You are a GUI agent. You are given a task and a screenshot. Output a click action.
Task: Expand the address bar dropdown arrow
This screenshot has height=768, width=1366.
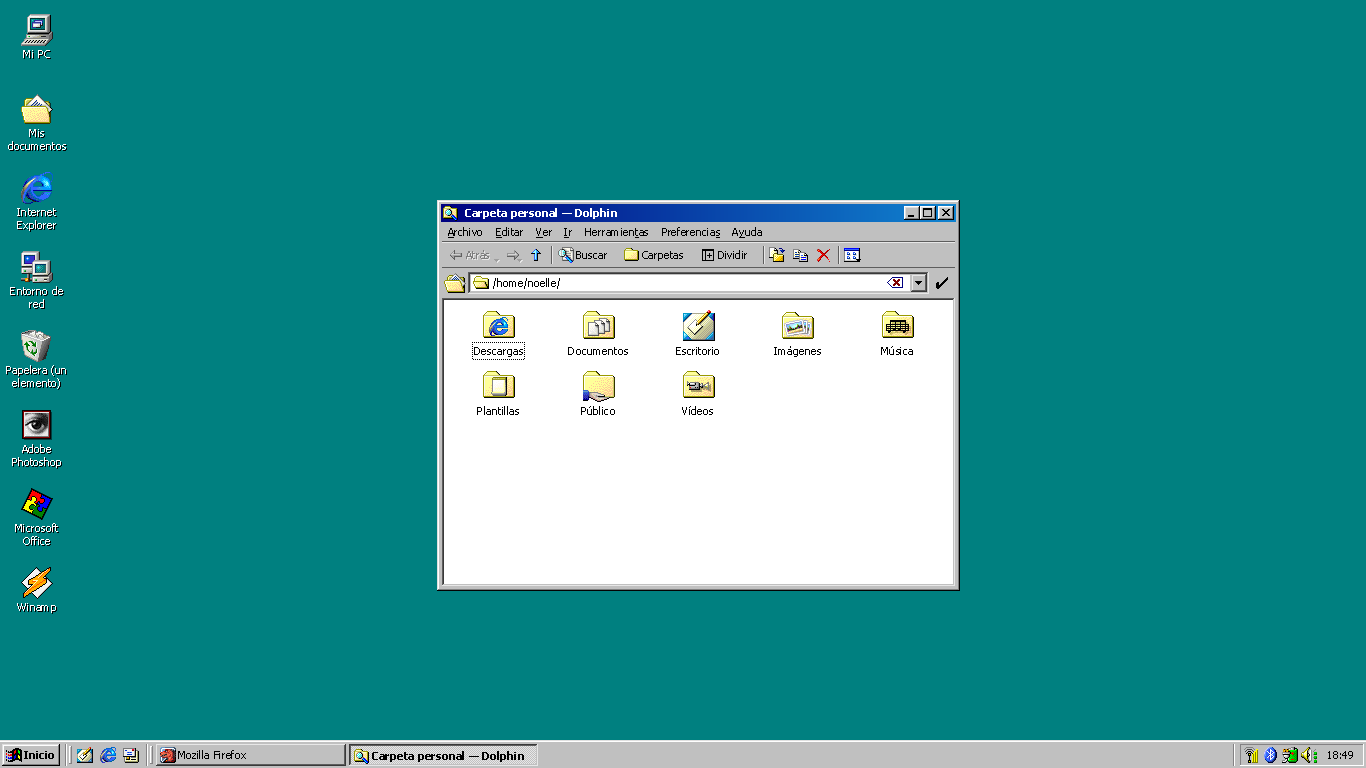[919, 283]
